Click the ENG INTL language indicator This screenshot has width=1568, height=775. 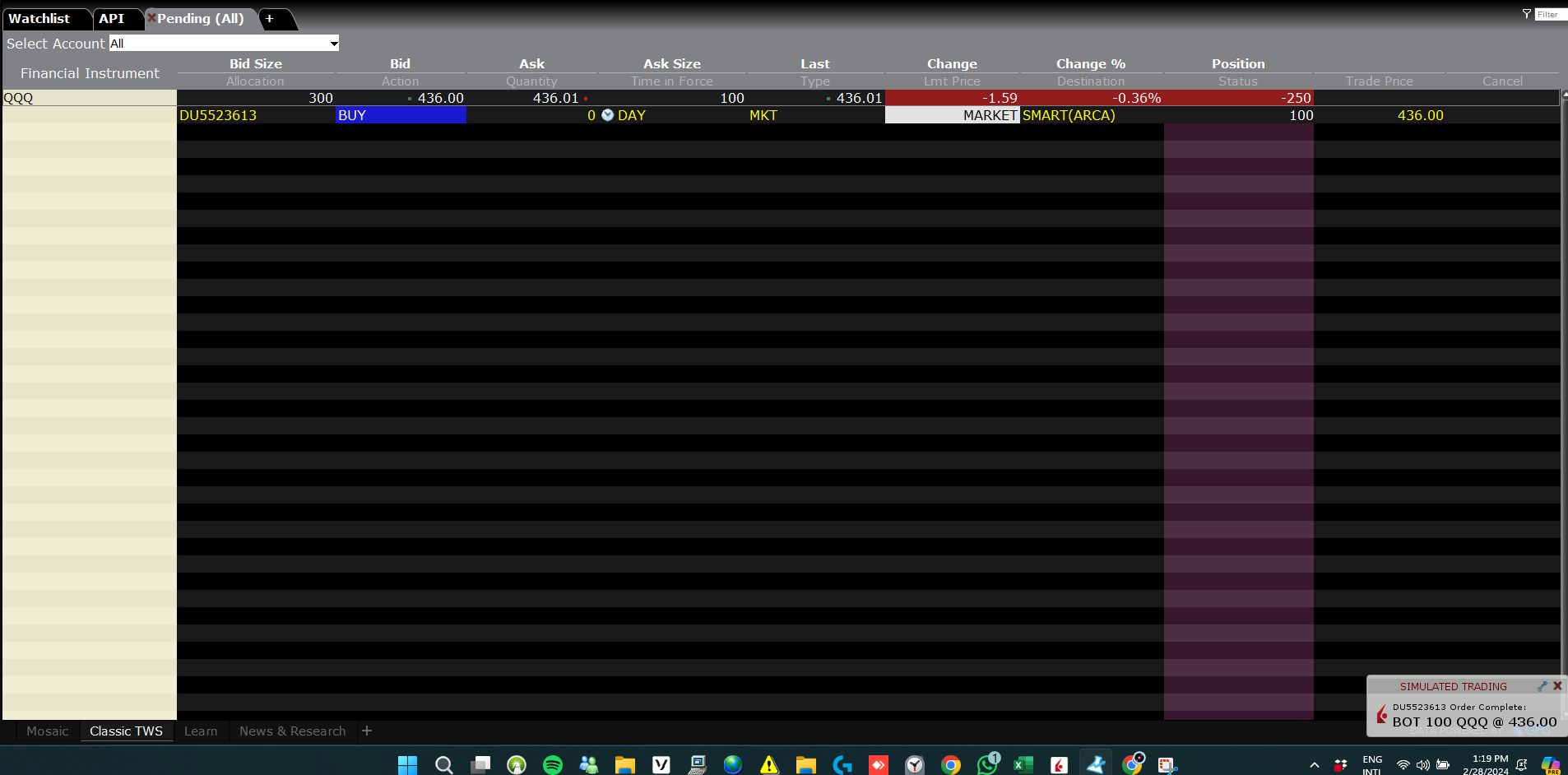point(1372,765)
